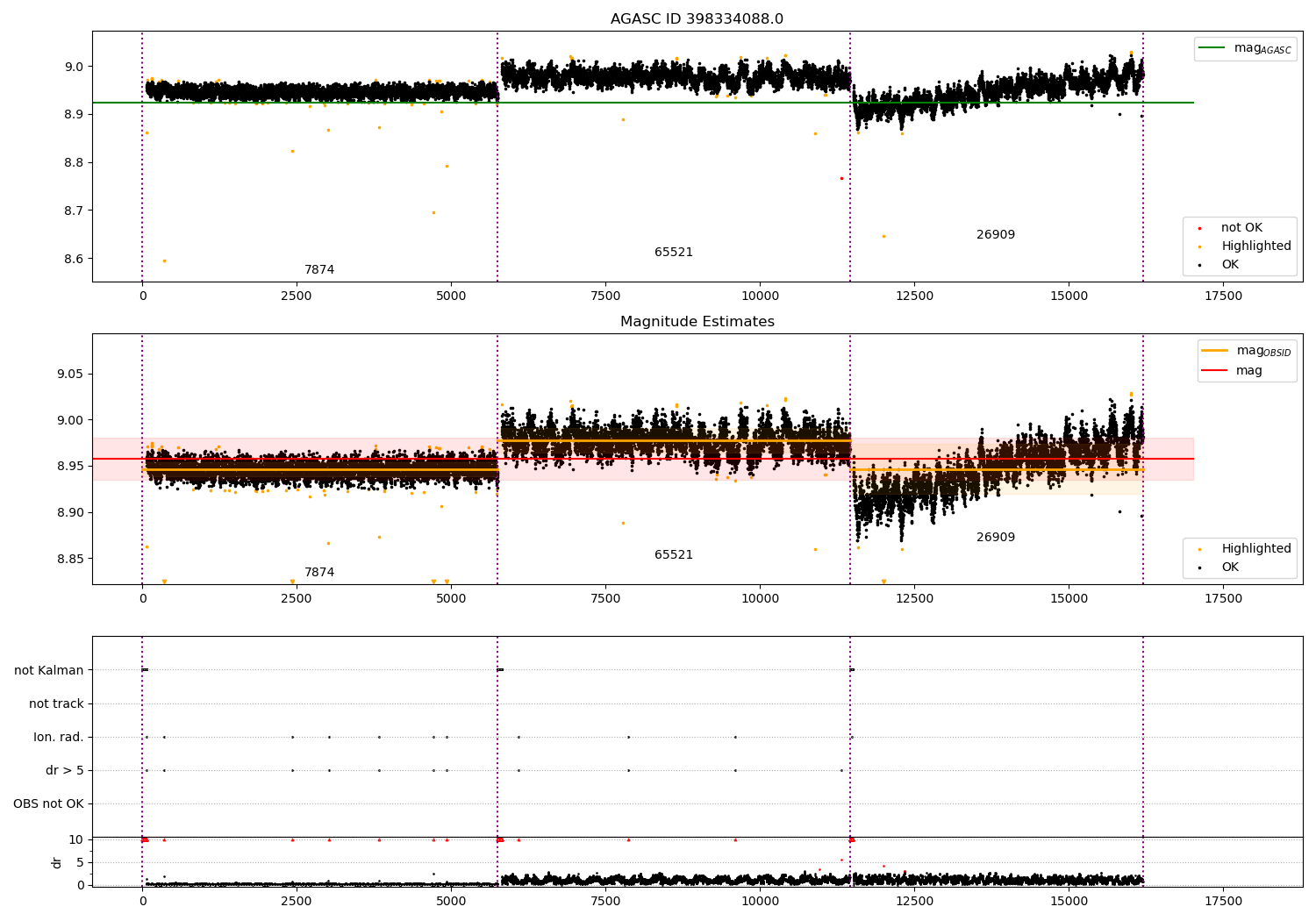This screenshot has height=921, width=1316.
Task: Click the 'Ion. rad.' axis label
Action: pyautogui.click(x=59, y=738)
